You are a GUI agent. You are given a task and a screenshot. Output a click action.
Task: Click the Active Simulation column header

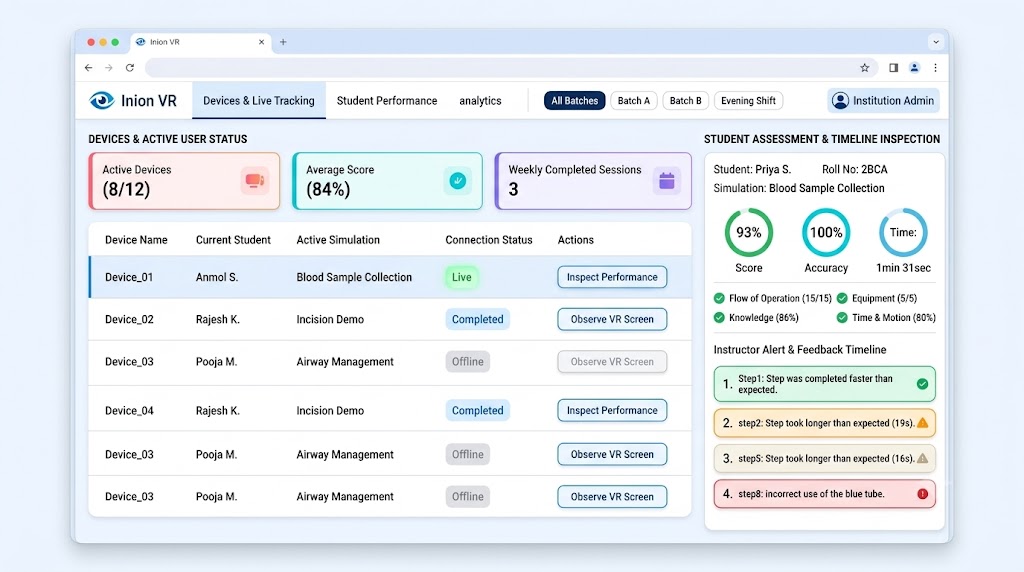338,240
